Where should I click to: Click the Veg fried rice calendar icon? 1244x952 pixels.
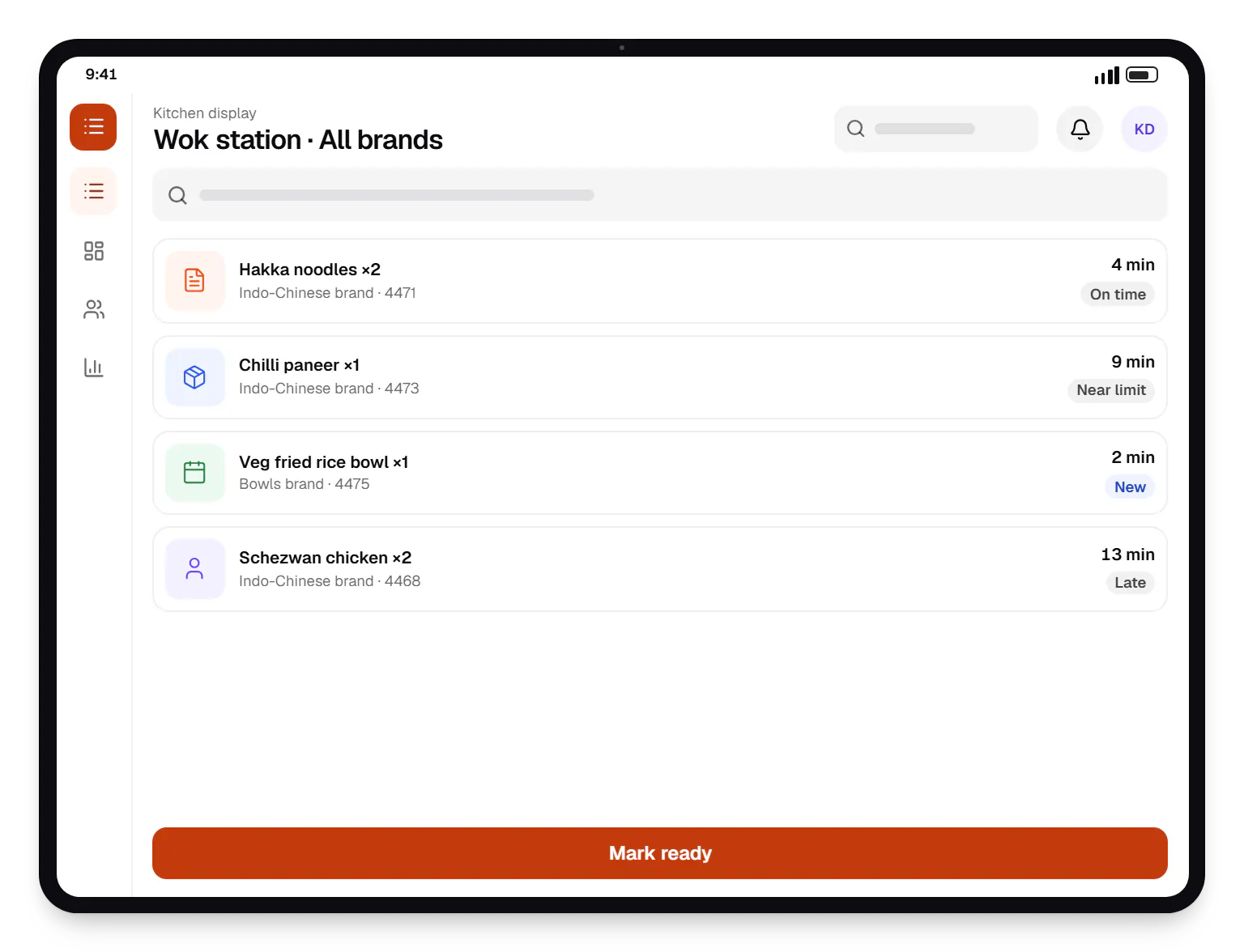click(x=195, y=473)
